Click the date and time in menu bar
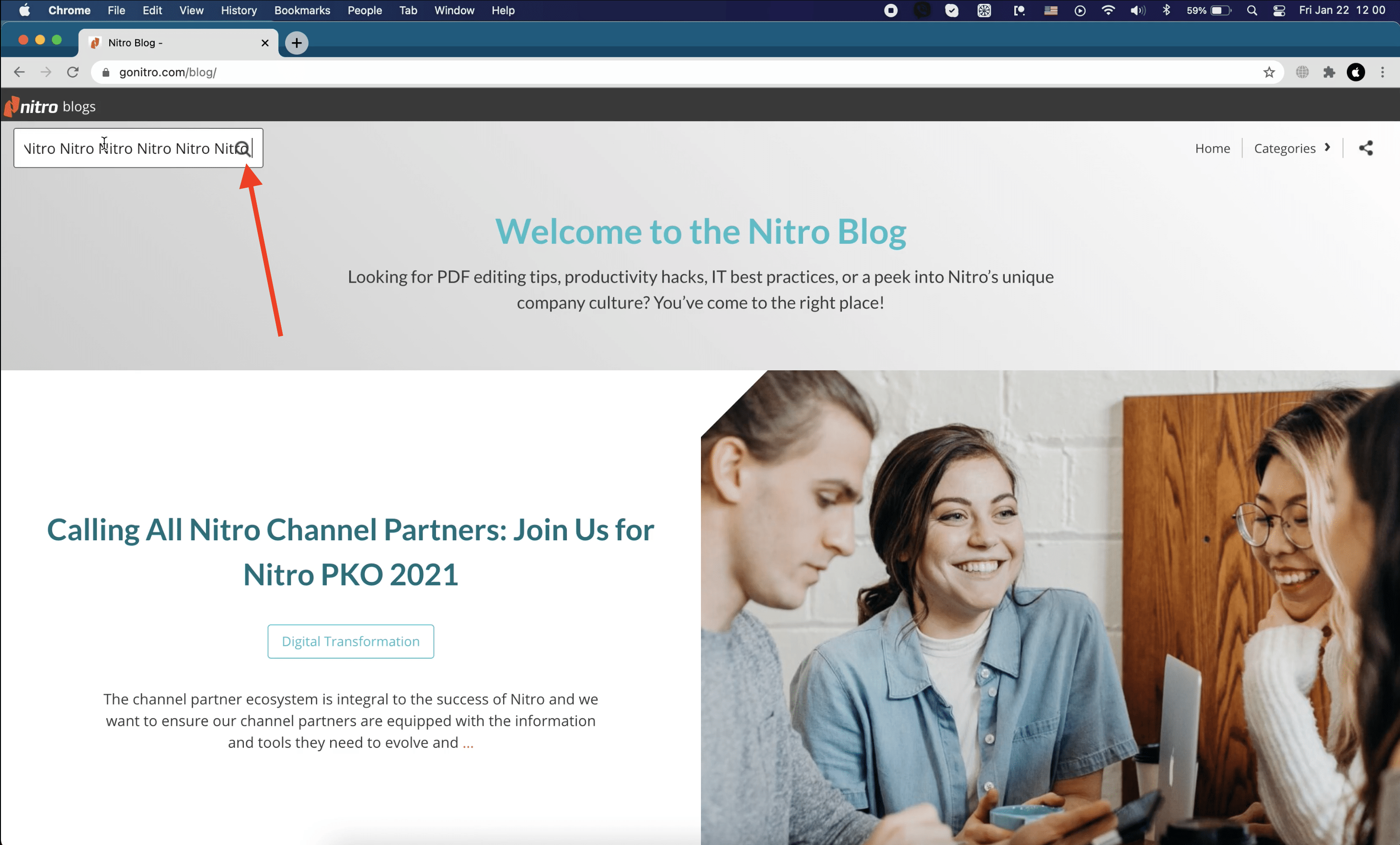1400x845 pixels. click(1342, 10)
